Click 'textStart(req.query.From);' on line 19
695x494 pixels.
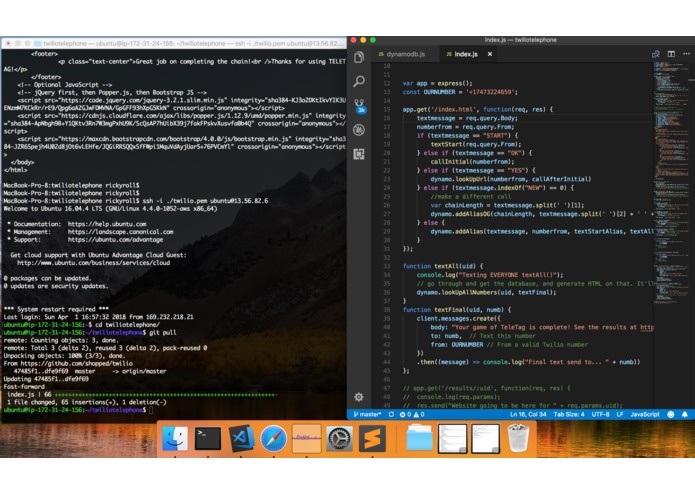(x=476, y=144)
